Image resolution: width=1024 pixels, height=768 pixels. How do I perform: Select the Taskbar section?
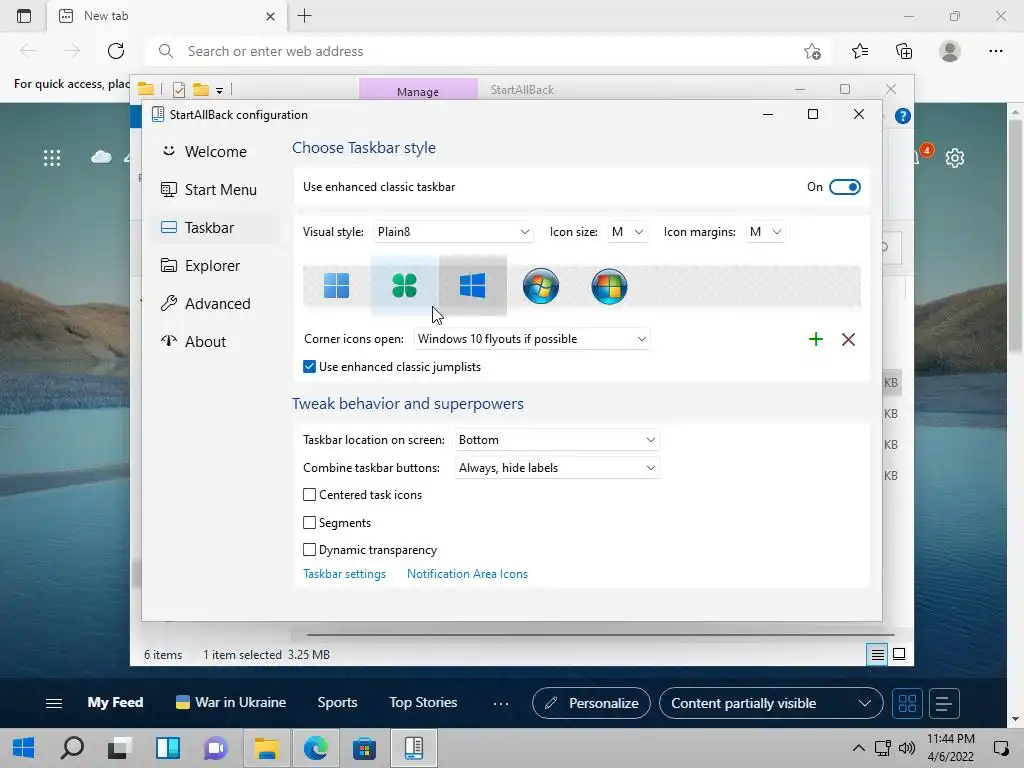pyautogui.click(x=216, y=228)
